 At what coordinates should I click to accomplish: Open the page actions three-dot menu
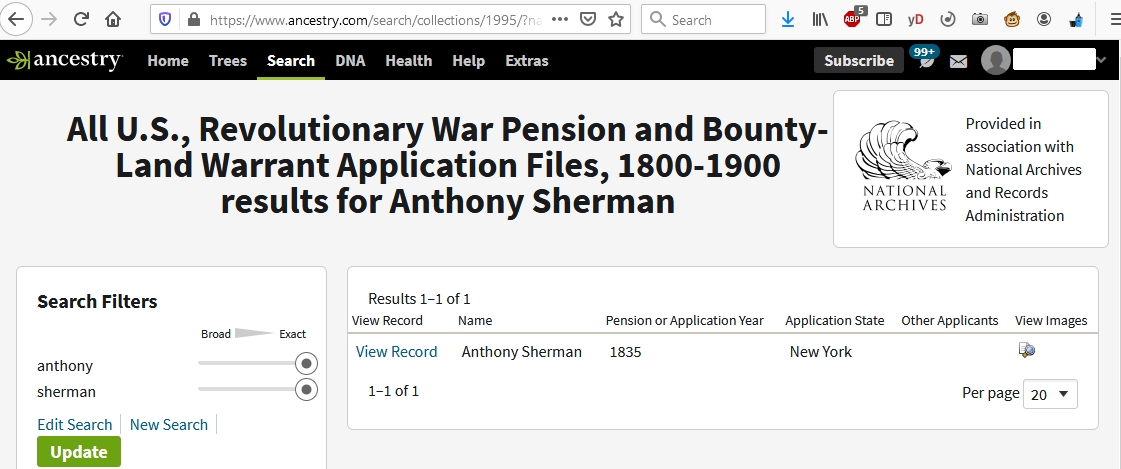point(560,19)
